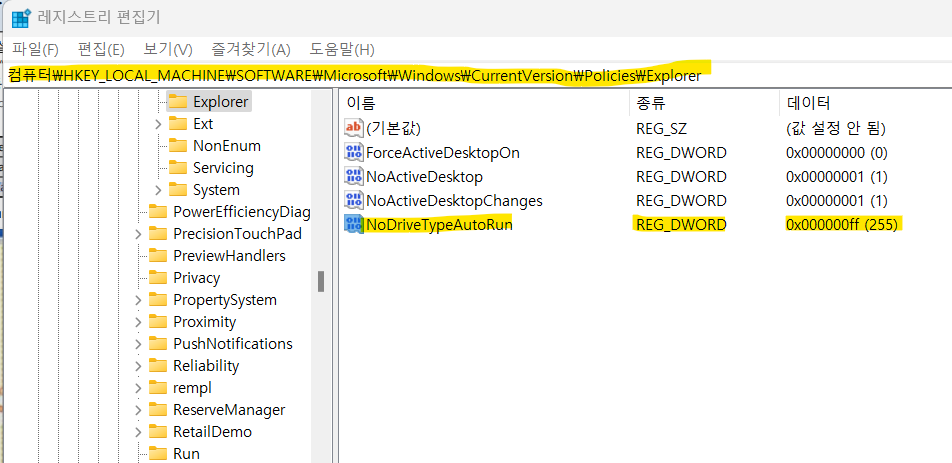This screenshot has height=463, width=952.
Task: Expand the PrecisionTouchPad tree node
Action: [x=138, y=234]
